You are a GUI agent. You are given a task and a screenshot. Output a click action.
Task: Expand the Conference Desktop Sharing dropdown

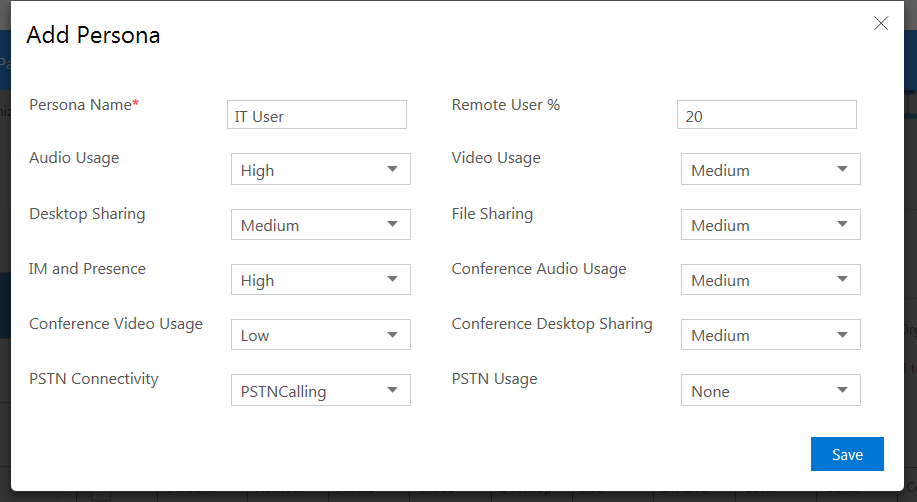click(x=770, y=335)
